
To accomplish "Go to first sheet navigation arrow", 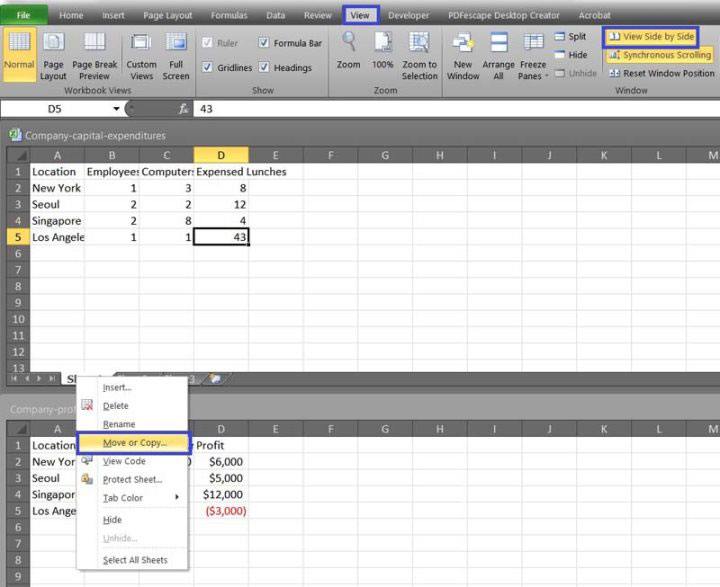I will pos(14,378).
